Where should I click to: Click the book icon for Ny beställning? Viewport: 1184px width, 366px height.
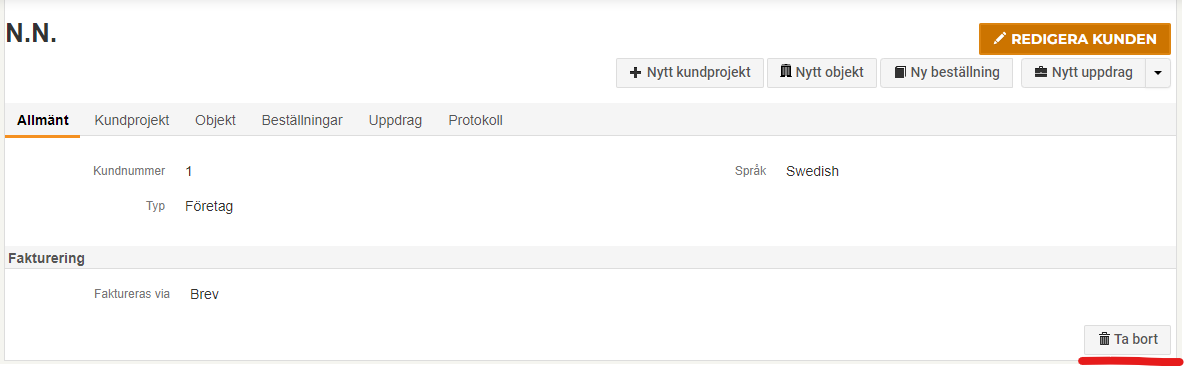pyautogui.click(x=900, y=72)
